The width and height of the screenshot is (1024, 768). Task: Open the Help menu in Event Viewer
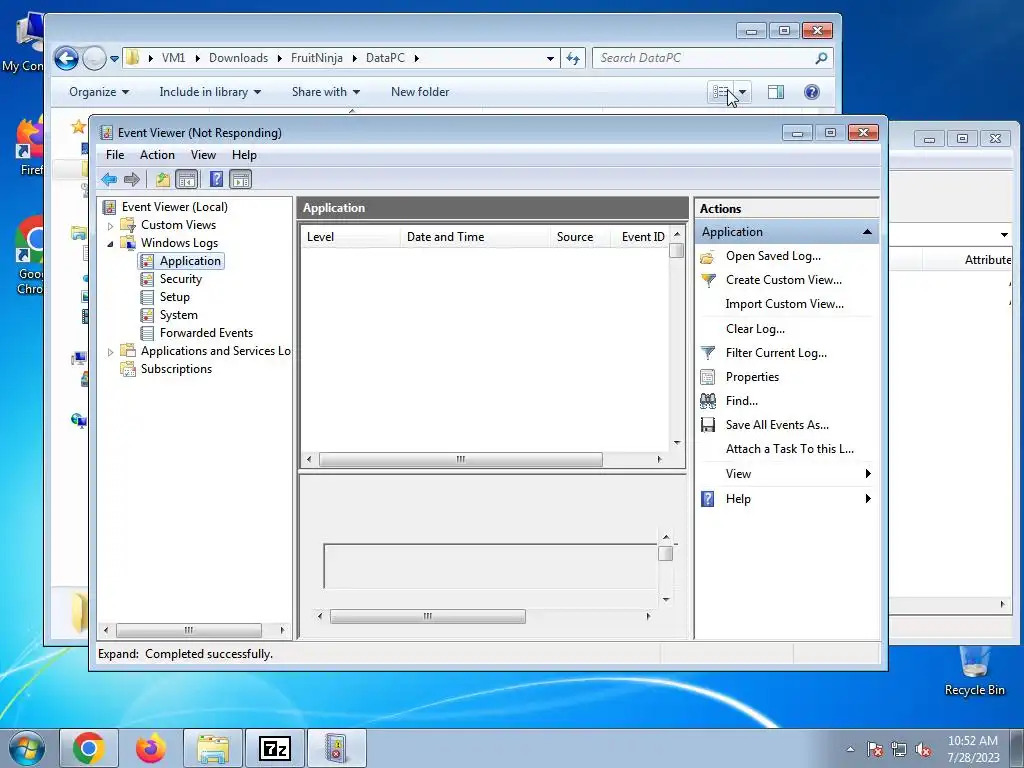tap(244, 155)
